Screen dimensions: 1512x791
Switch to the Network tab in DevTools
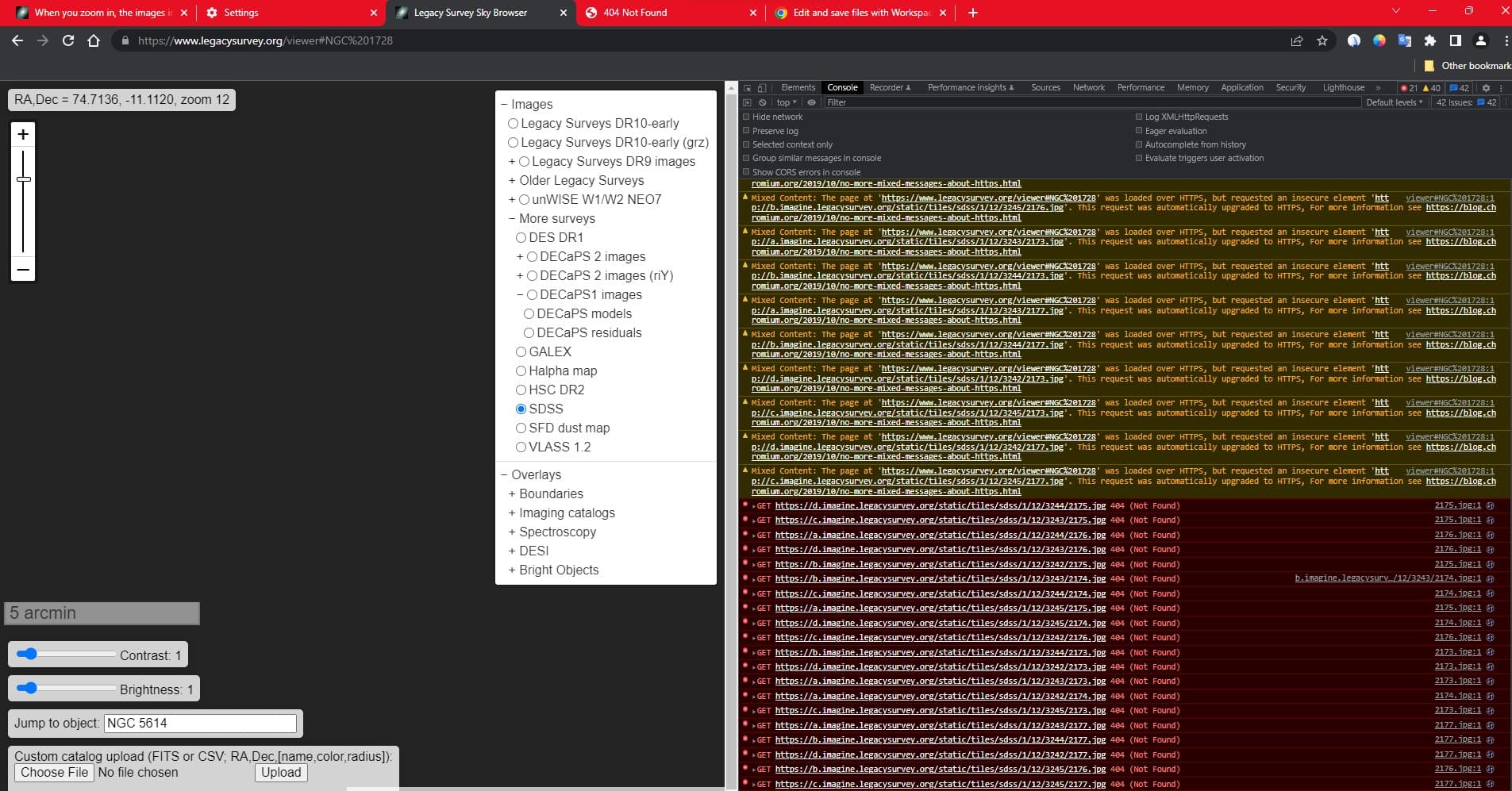[1088, 88]
